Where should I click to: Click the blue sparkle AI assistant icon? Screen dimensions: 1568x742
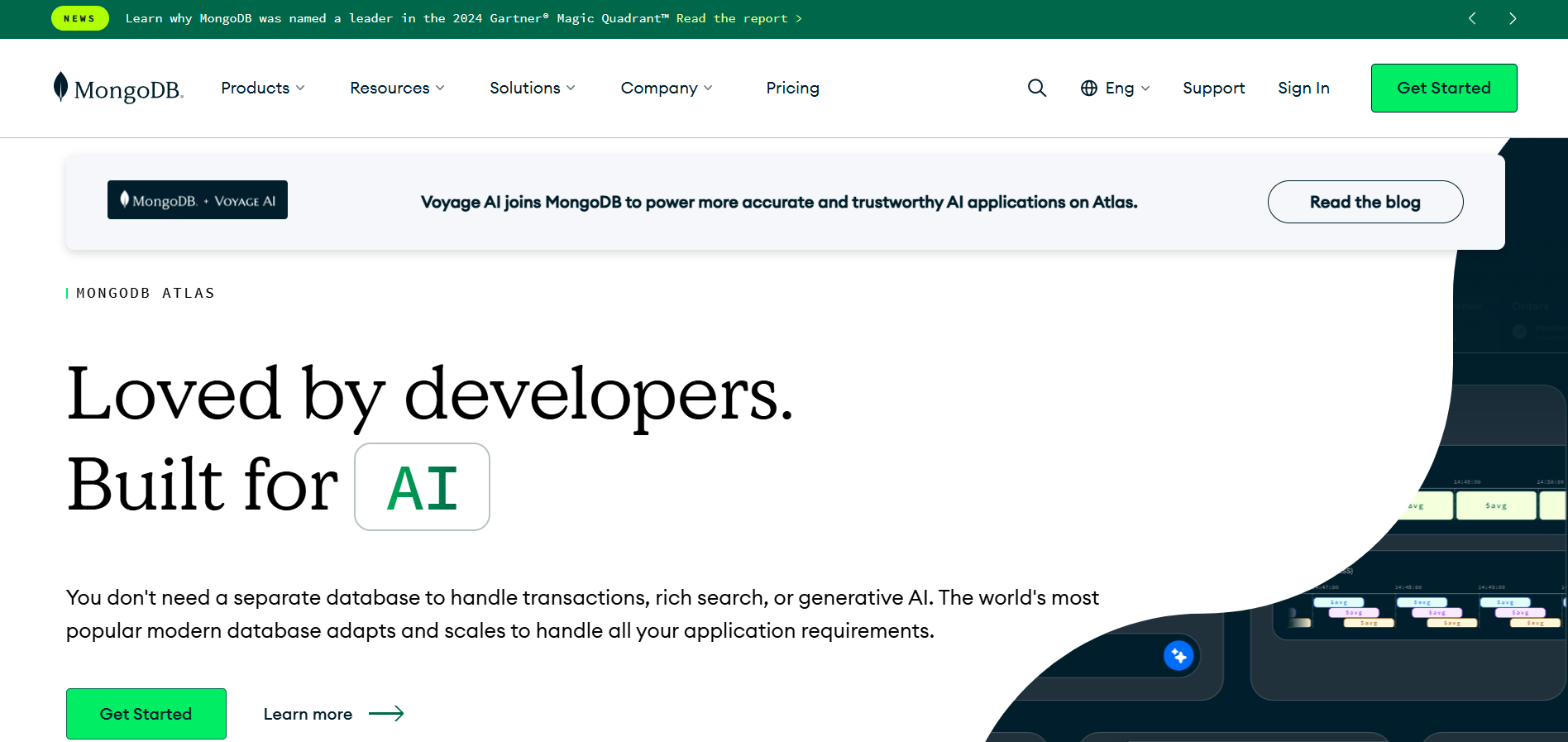click(1178, 656)
